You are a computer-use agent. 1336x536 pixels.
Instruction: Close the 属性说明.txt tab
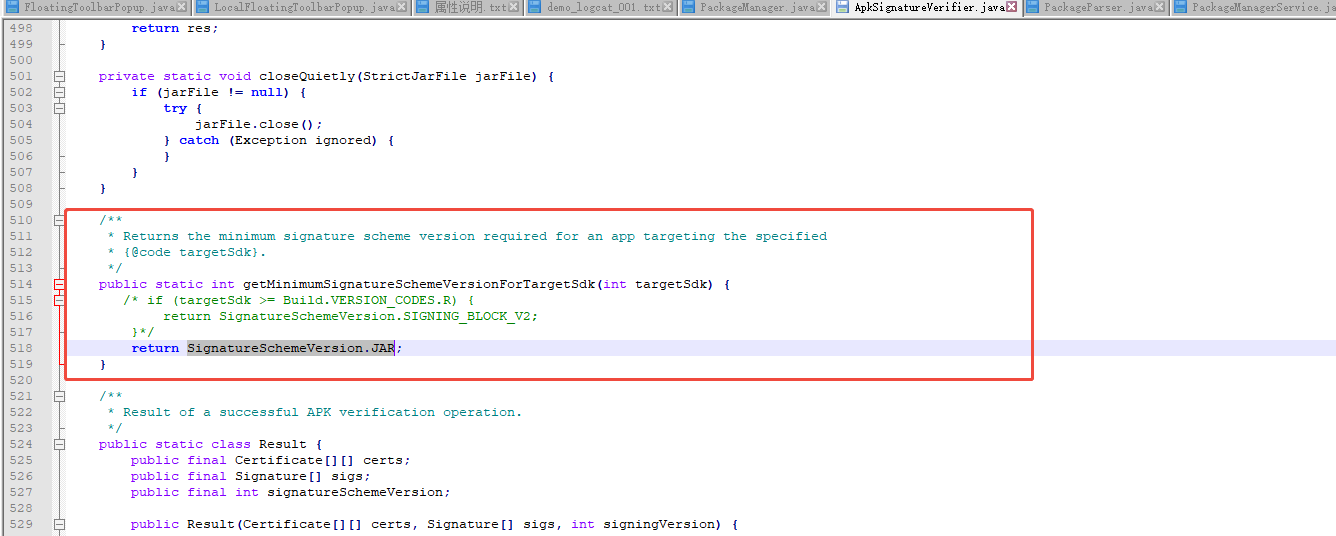click(x=514, y=8)
